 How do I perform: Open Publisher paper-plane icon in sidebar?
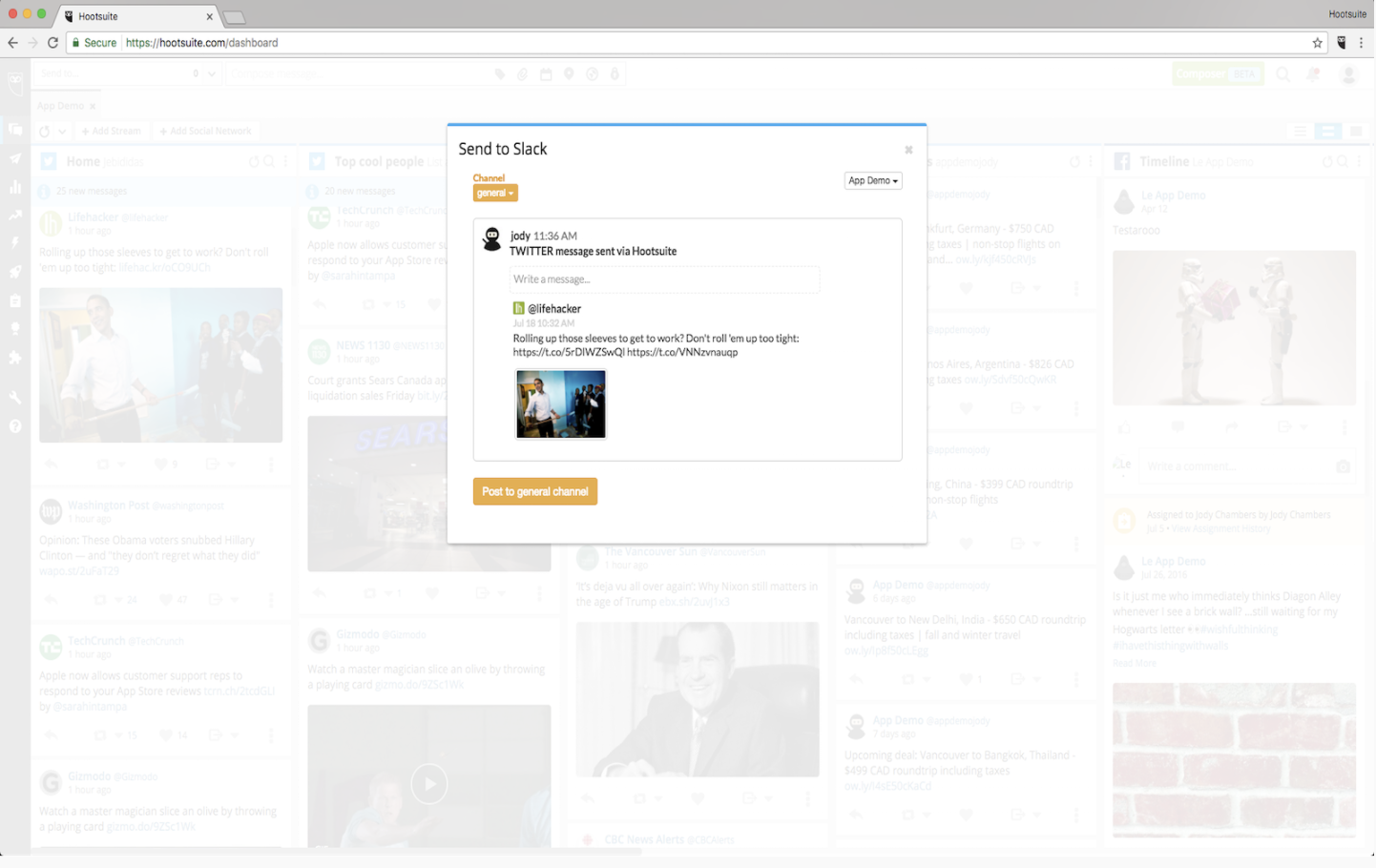tap(15, 159)
